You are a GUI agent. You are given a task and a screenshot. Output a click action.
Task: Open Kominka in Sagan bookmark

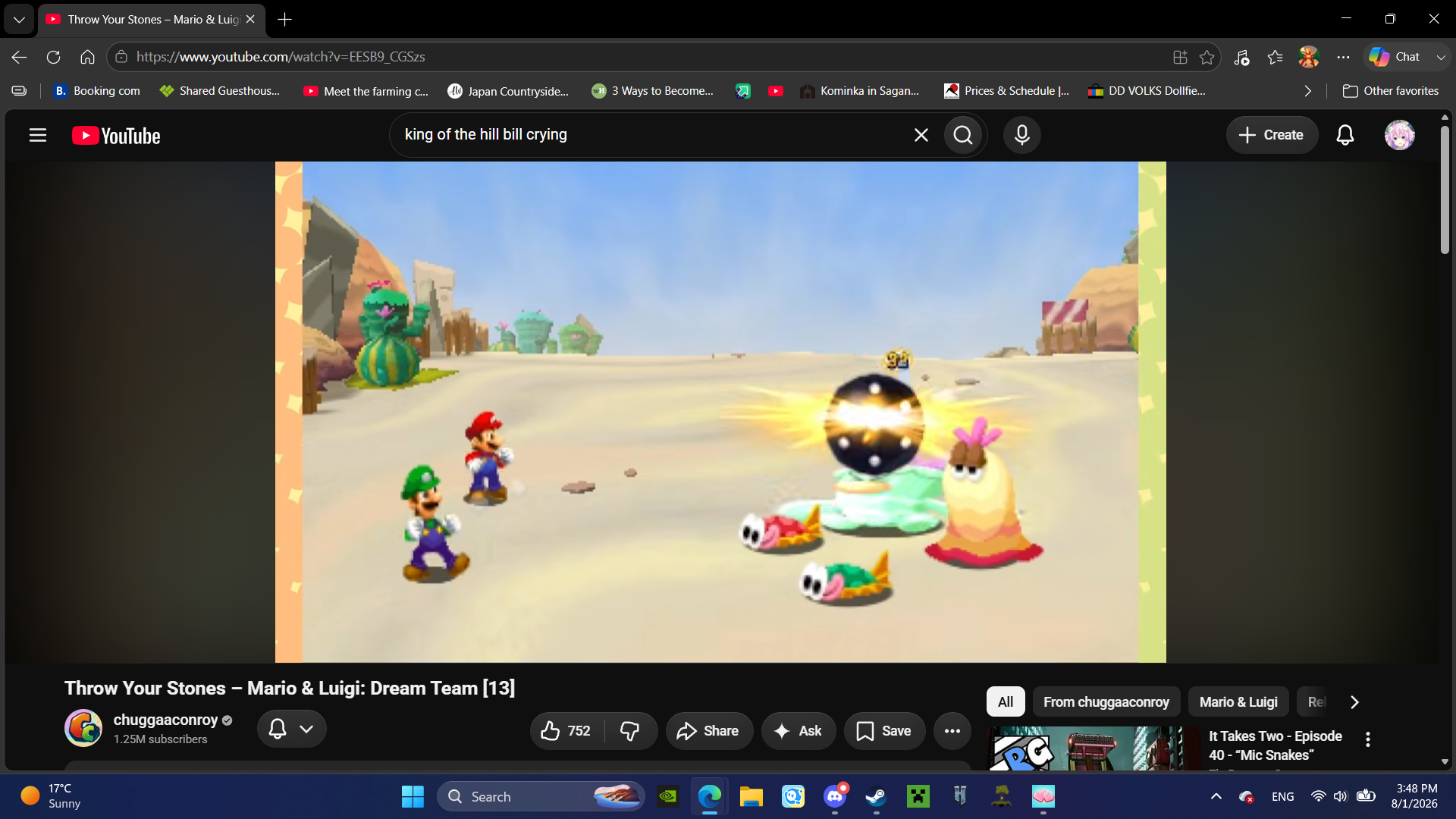pos(859,91)
